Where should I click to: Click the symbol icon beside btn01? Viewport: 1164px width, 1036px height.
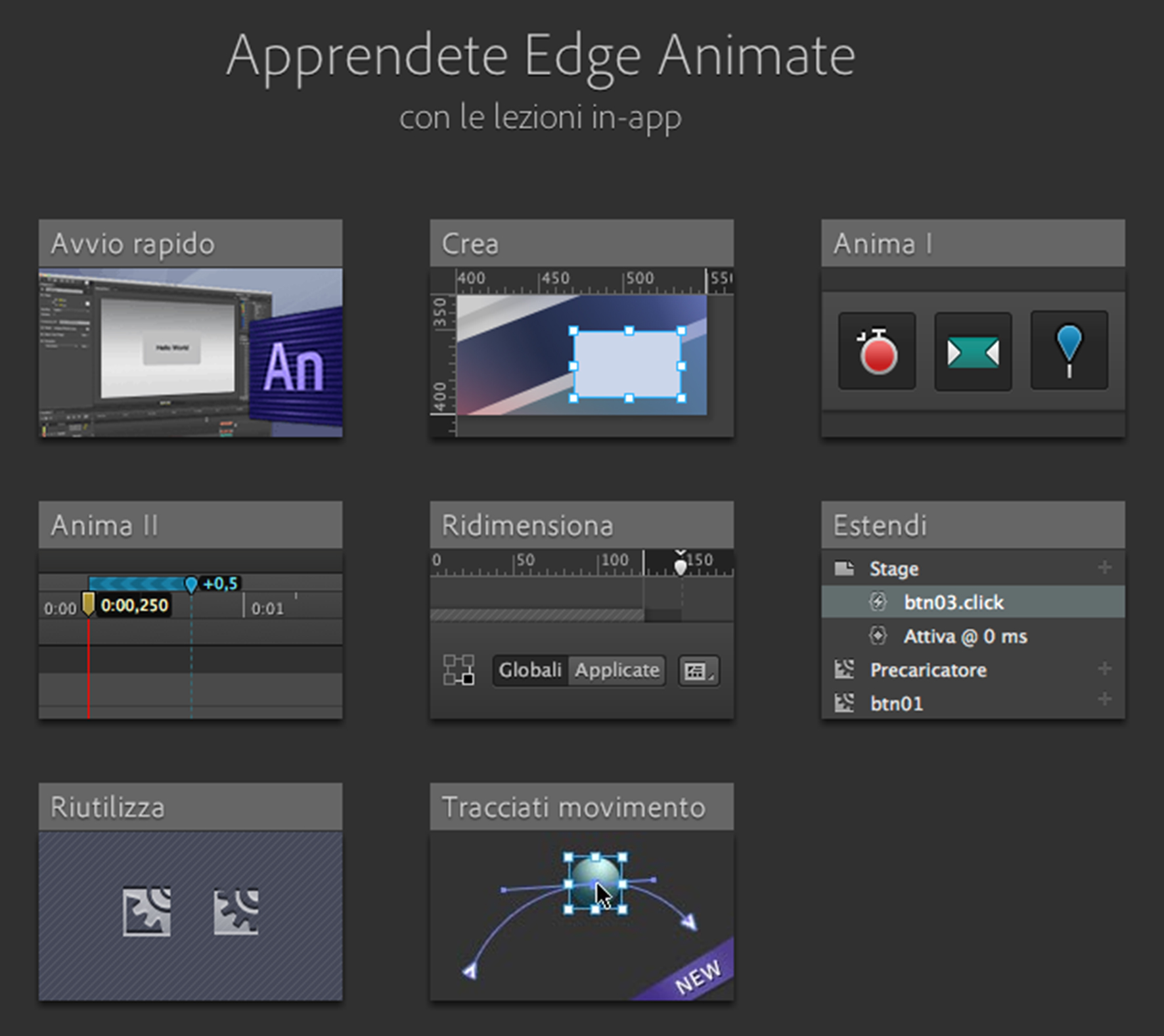tap(844, 703)
